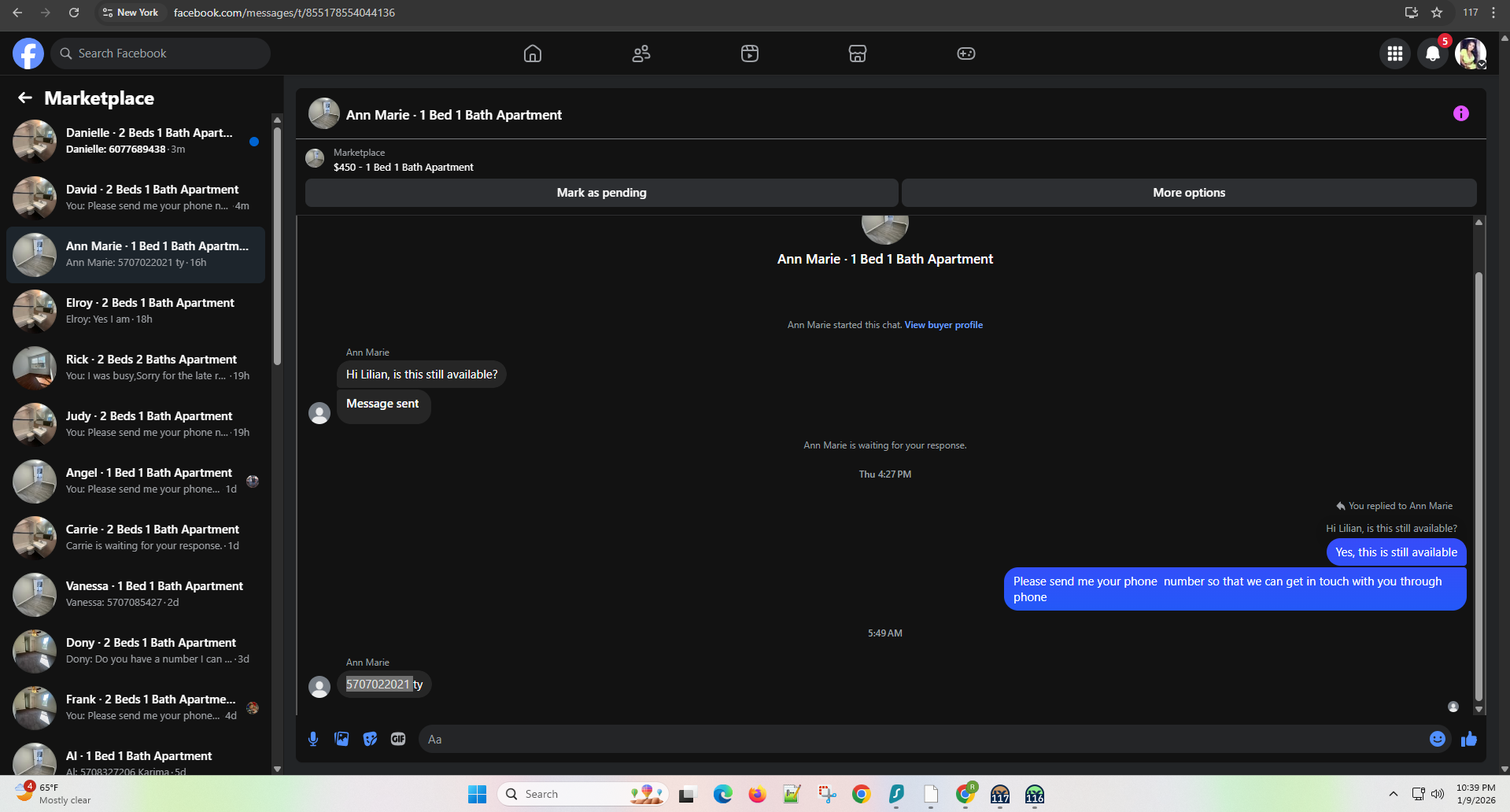
Task: Open the Video (Watch) icon
Action: tap(750, 54)
